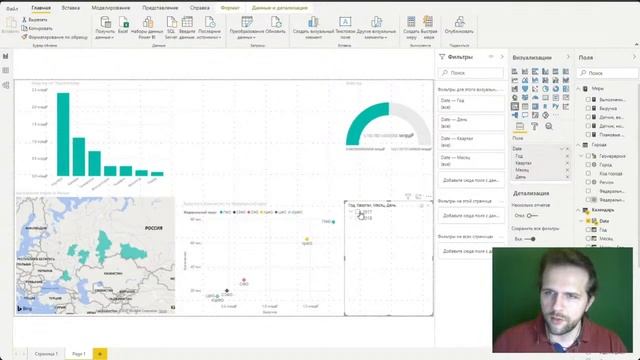Select the Pie chart visualization

tap(545, 89)
